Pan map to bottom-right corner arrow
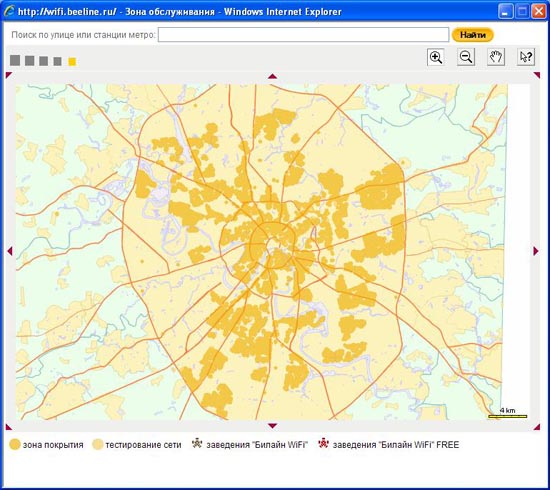The height and width of the screenshot is (490, 550). coord(537,427)
